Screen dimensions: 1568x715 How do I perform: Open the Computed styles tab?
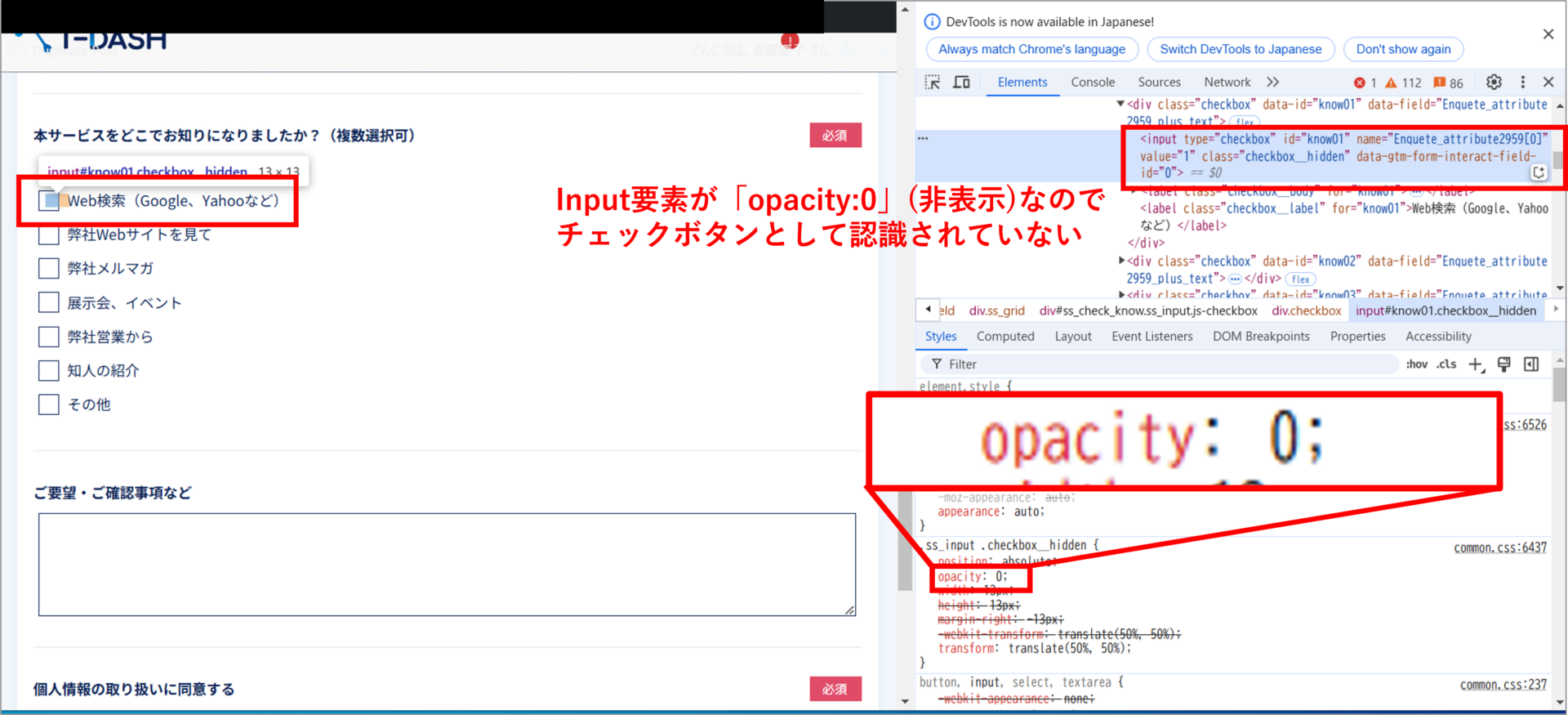pyautogui.click(x=1004, y=336)
